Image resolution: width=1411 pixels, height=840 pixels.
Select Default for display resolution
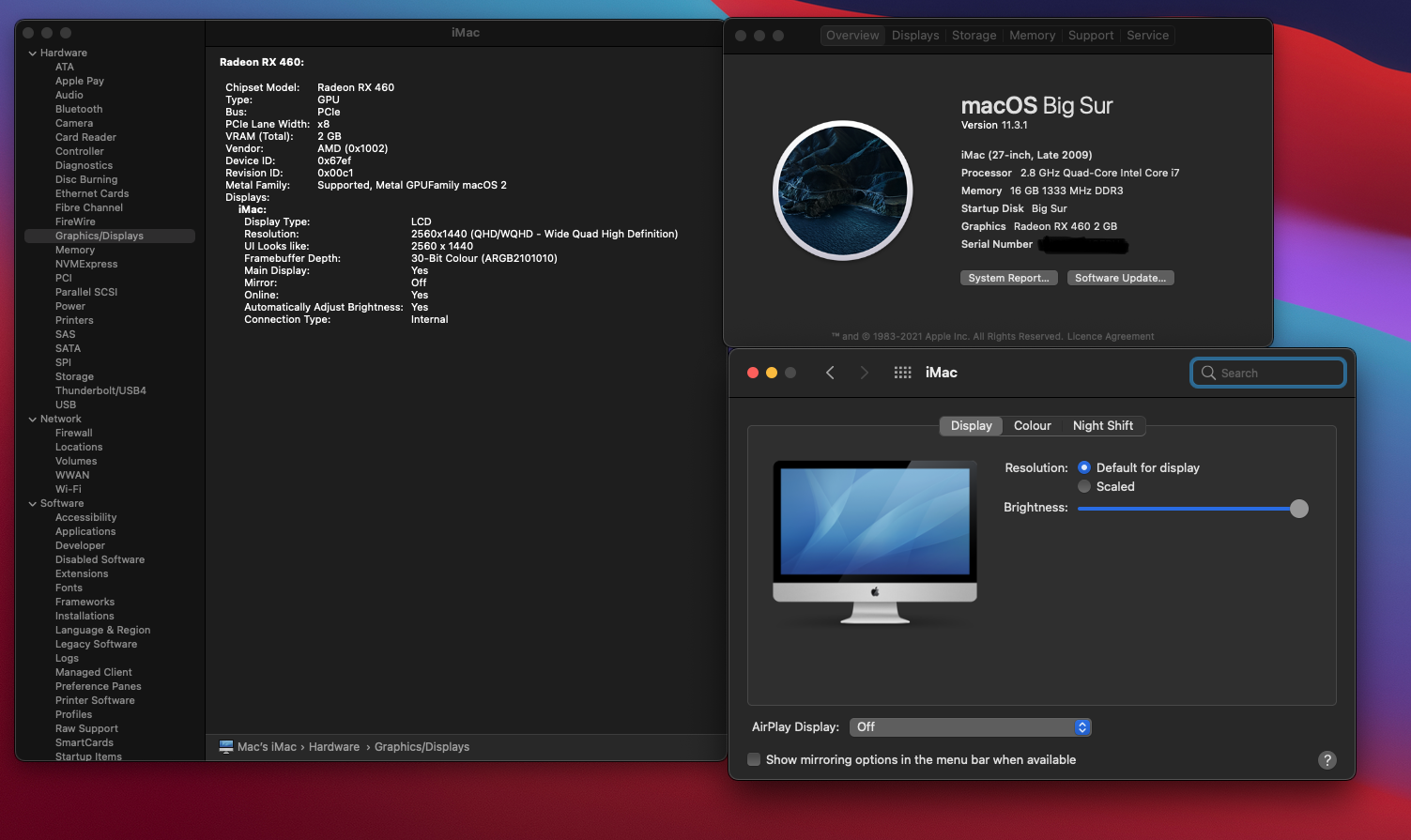point(1084,467)
